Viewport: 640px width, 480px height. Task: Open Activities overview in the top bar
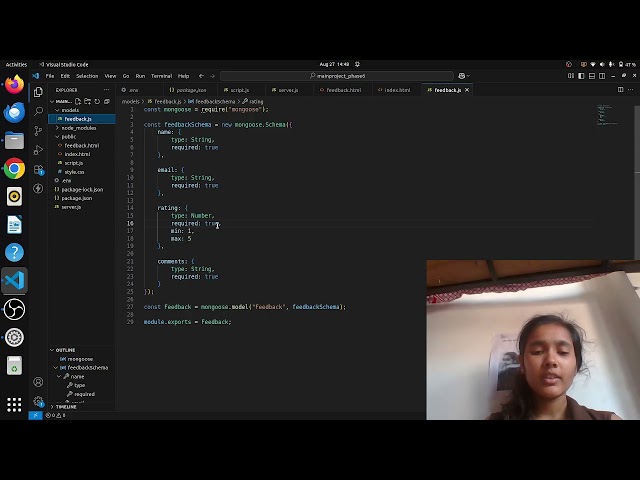[x=16, y=64]
